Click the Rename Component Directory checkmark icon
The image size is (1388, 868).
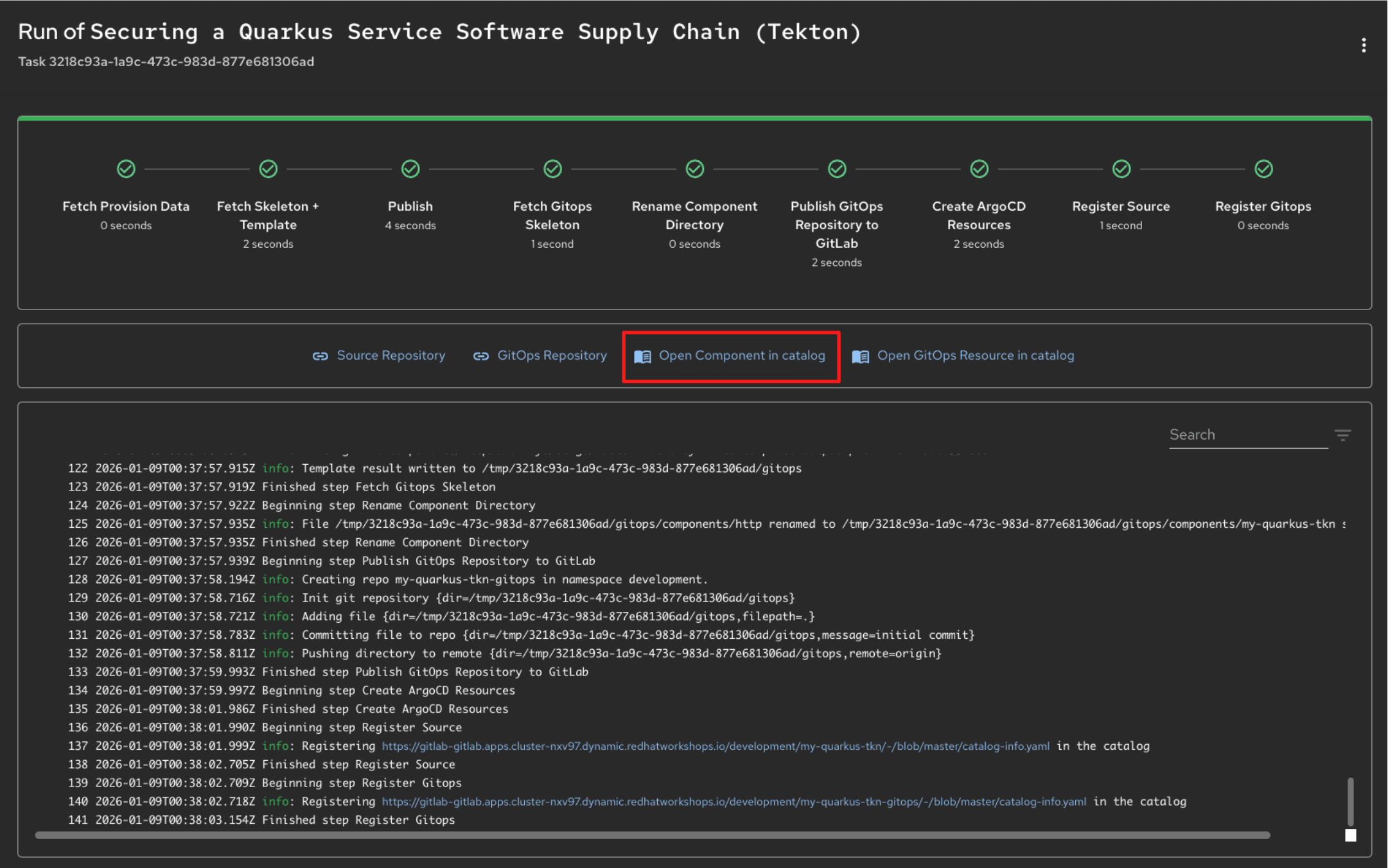tap(694, 169)
